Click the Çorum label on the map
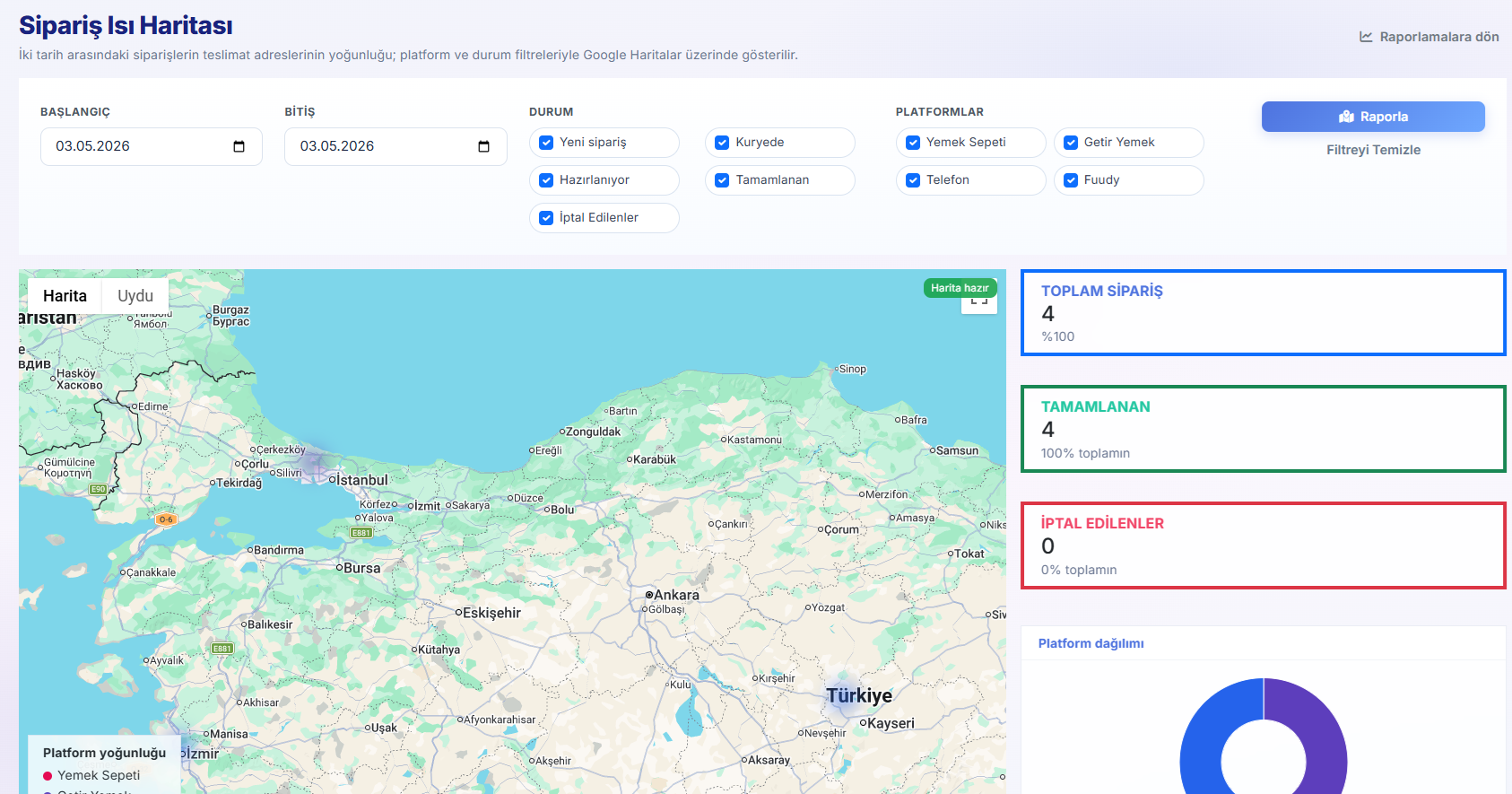1512x794 pixels. [841, 529]
